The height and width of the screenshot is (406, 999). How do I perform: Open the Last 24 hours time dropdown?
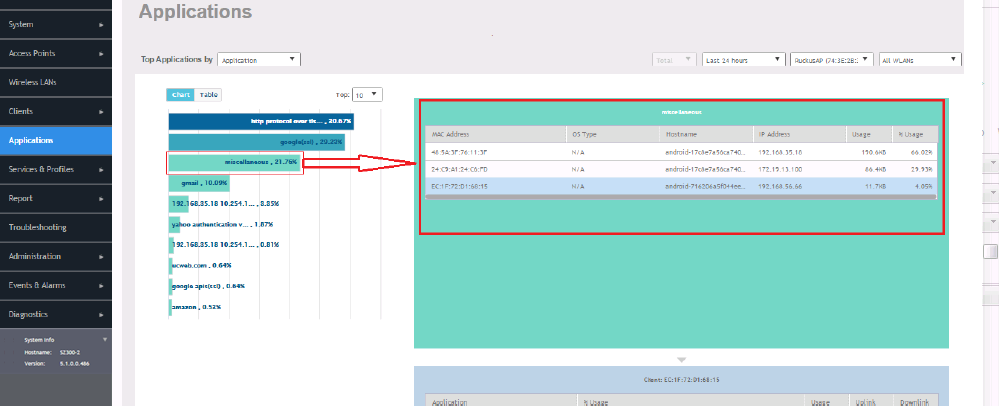743,60
